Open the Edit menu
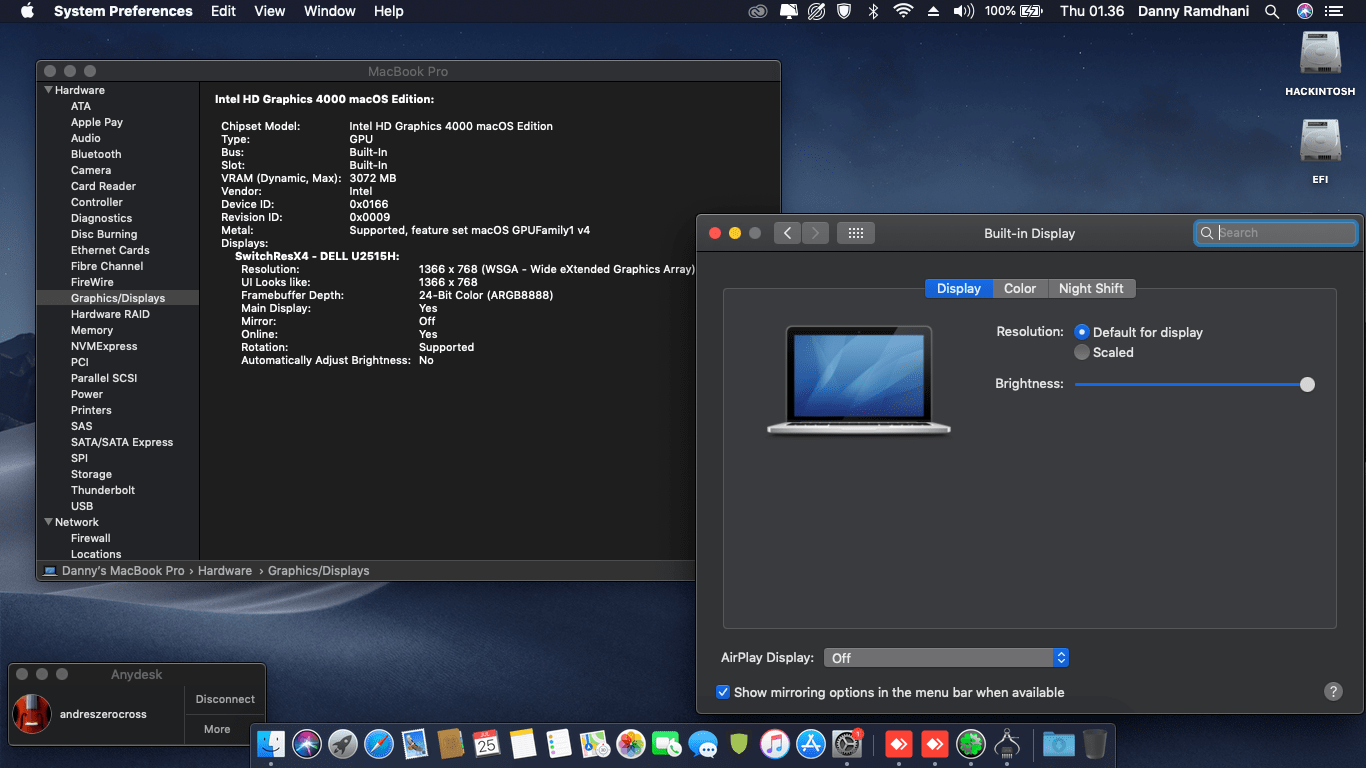The height and width of the screenshot is (768, 1366). pos(223,11)
